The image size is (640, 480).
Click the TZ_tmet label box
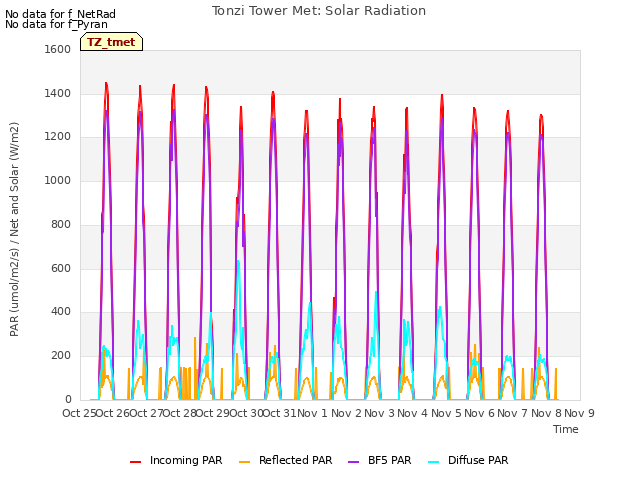111,42
